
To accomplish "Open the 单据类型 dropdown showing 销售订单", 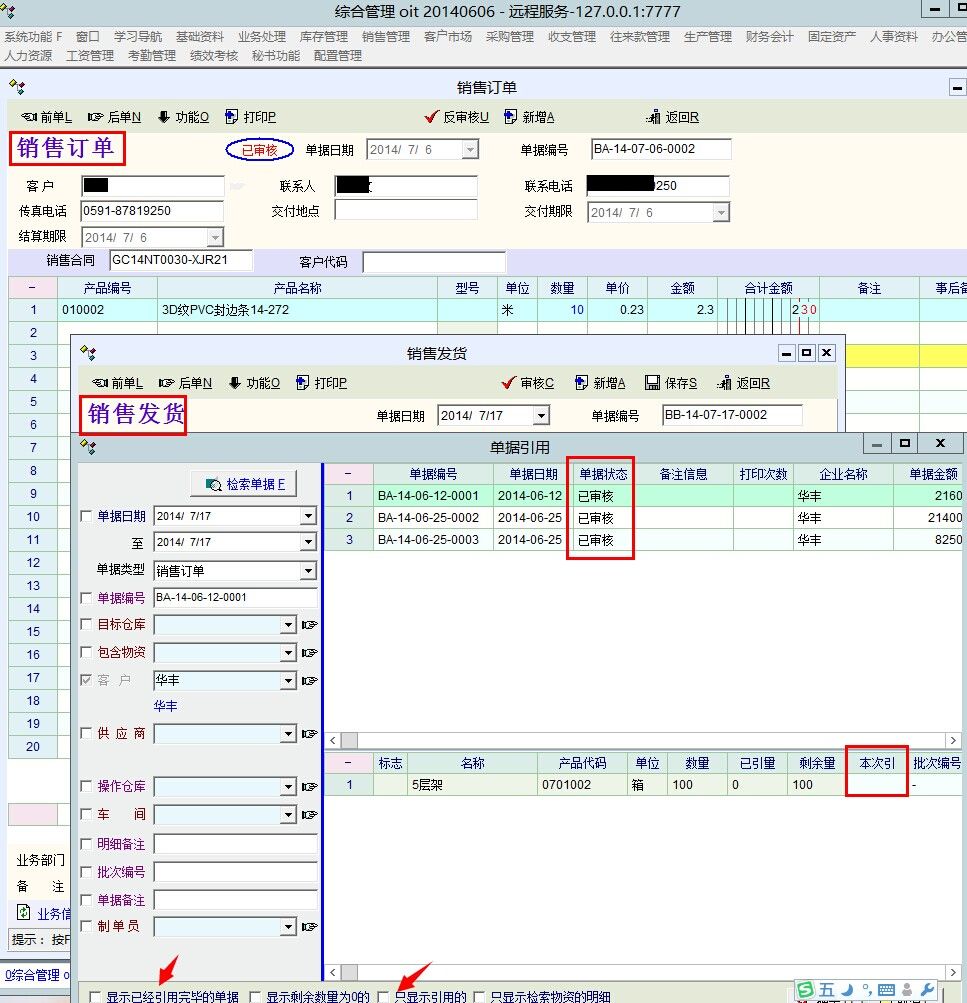I will point(307,571).
